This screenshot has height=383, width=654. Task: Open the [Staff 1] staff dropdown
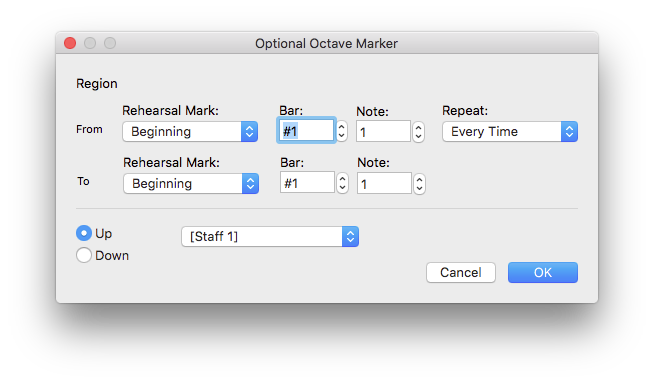click(x=270, y=237)
